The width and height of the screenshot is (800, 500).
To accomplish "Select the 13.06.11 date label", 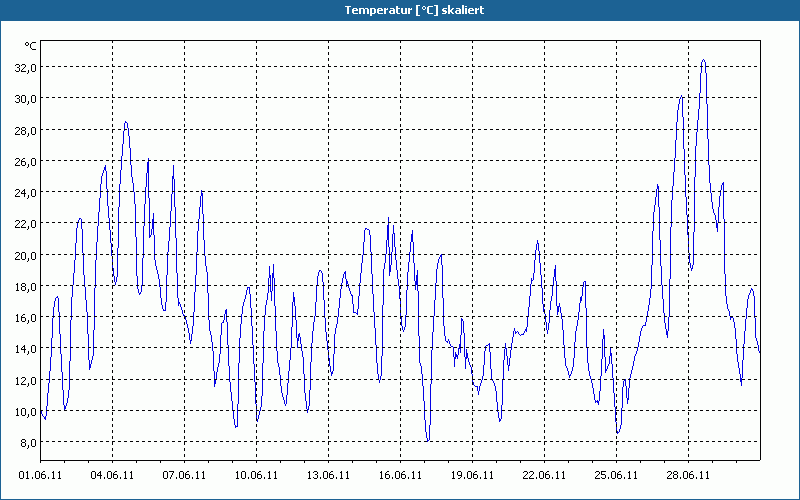I will point(328,475).
